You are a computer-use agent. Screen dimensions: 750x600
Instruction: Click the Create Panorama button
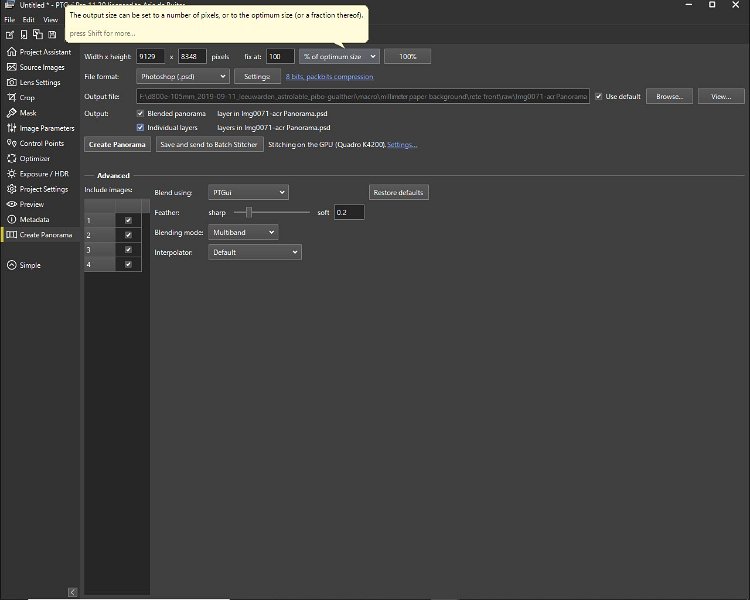pos(118,145)
